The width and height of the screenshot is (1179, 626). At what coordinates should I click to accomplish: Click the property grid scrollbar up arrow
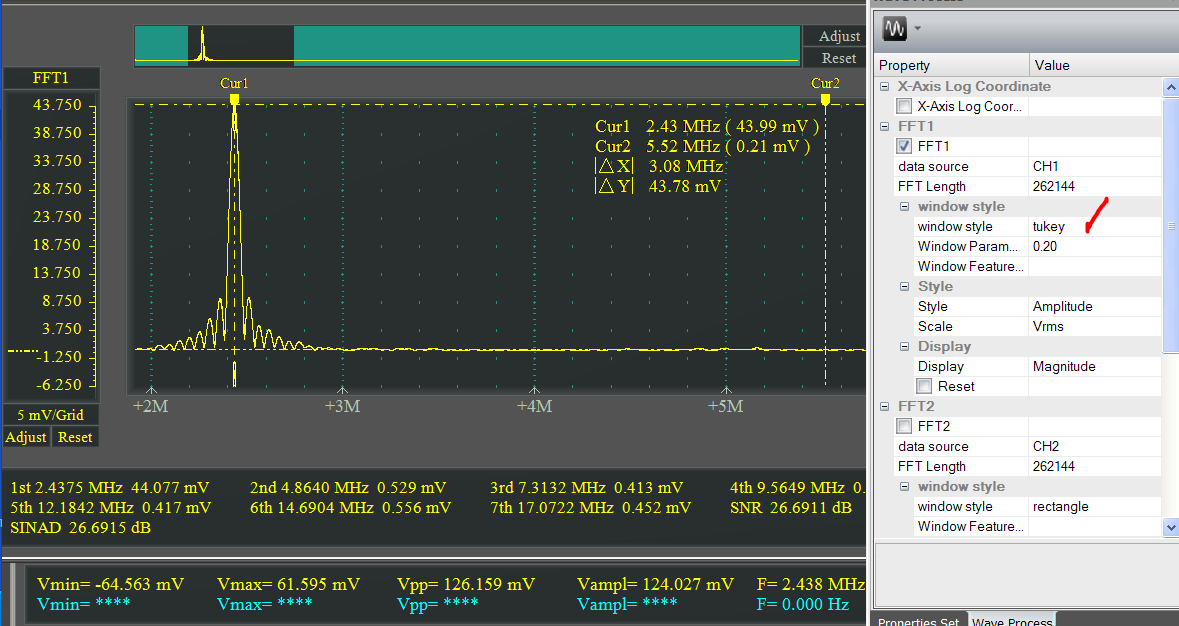pyautogui.click(x=1171, y=87)
